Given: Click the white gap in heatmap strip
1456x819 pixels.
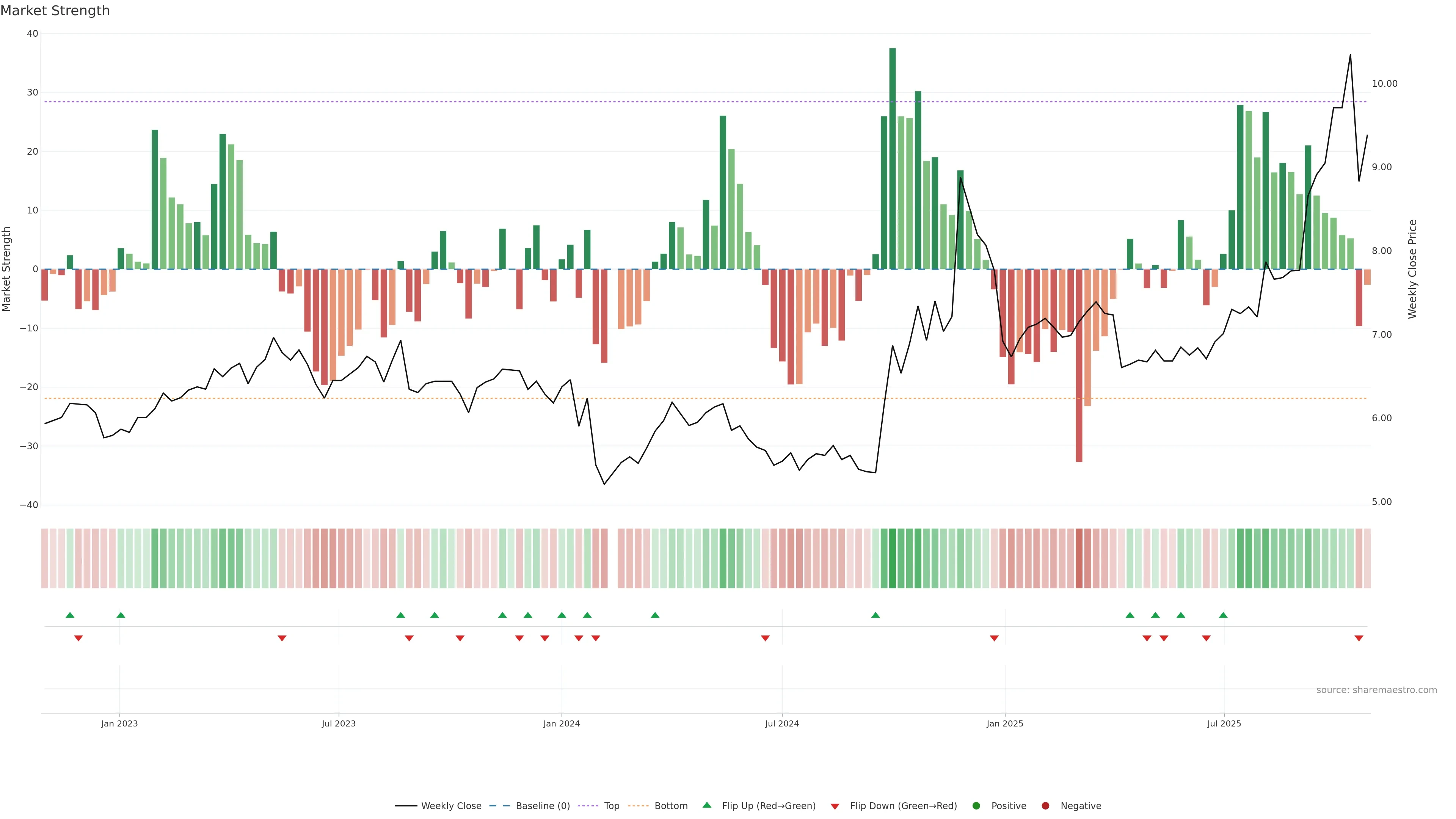Looking at the screenshot, I should click(x=613, y=558).
